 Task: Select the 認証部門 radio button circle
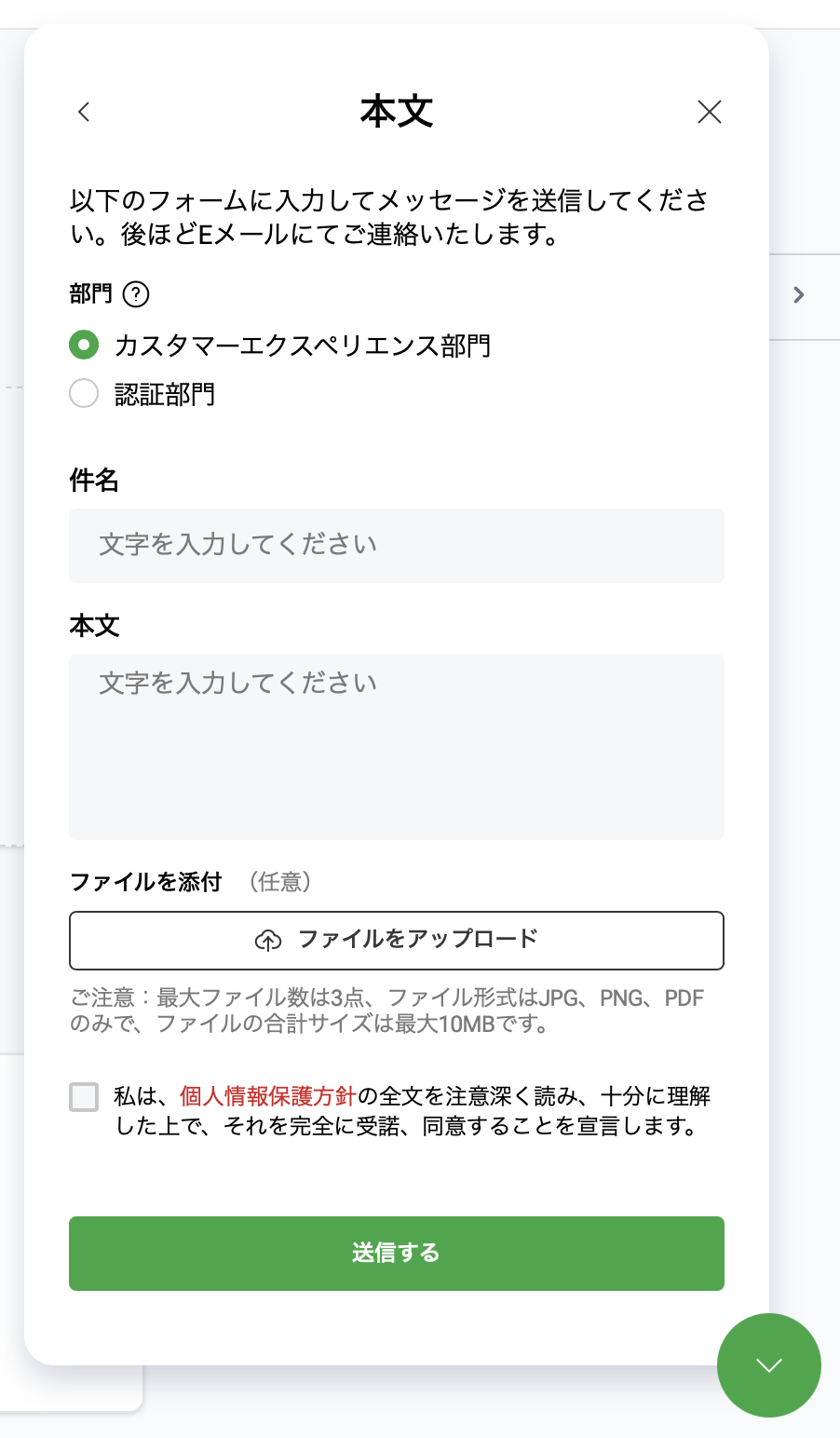[84, 394]
